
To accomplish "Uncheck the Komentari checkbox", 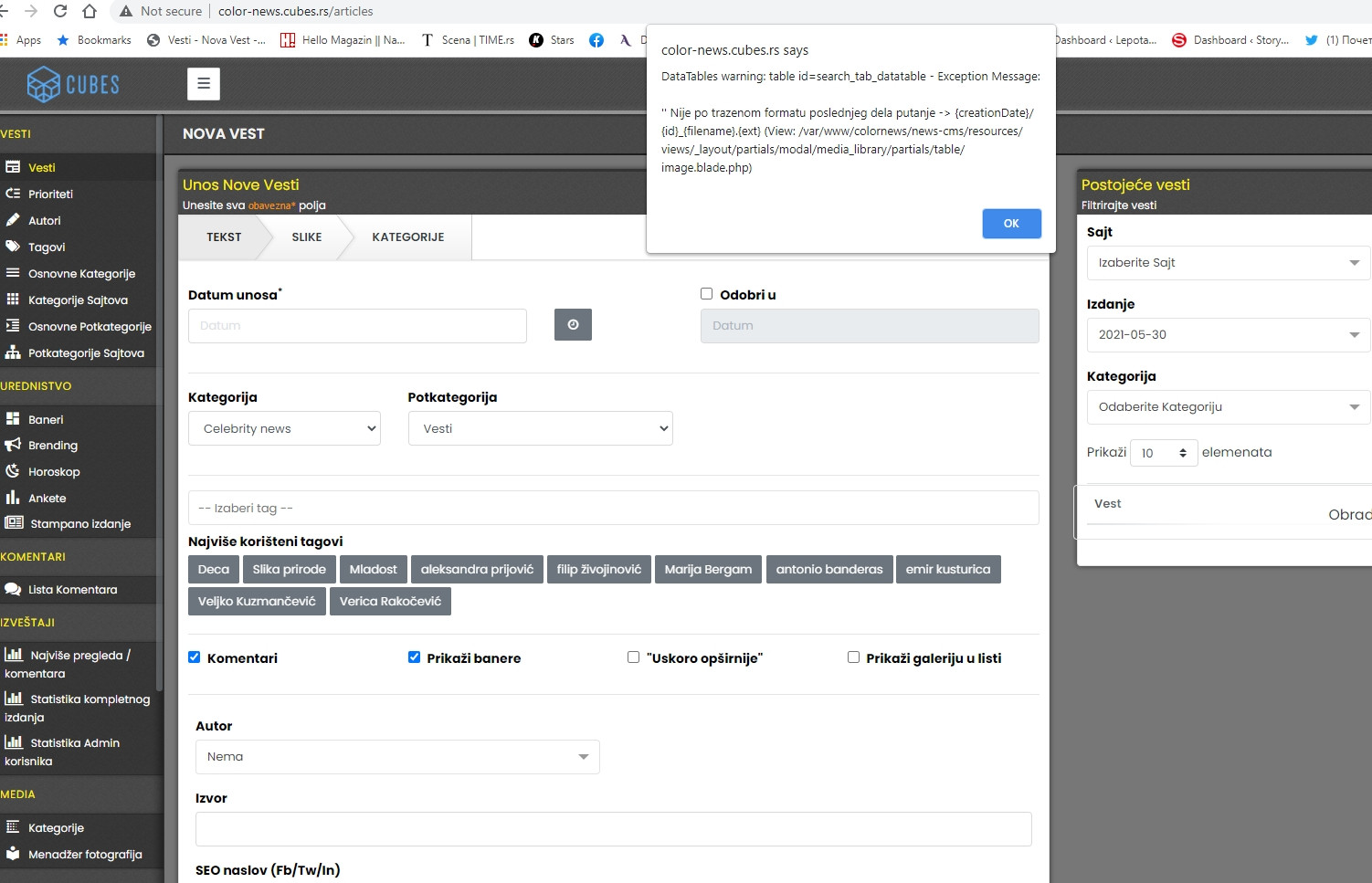I will [195, 657].
